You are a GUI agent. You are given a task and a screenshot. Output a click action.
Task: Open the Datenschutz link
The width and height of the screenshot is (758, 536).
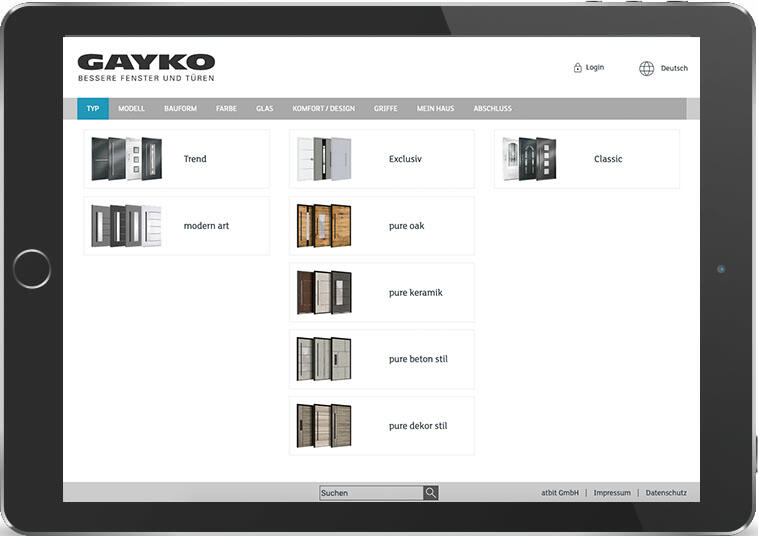pos(666,493)
